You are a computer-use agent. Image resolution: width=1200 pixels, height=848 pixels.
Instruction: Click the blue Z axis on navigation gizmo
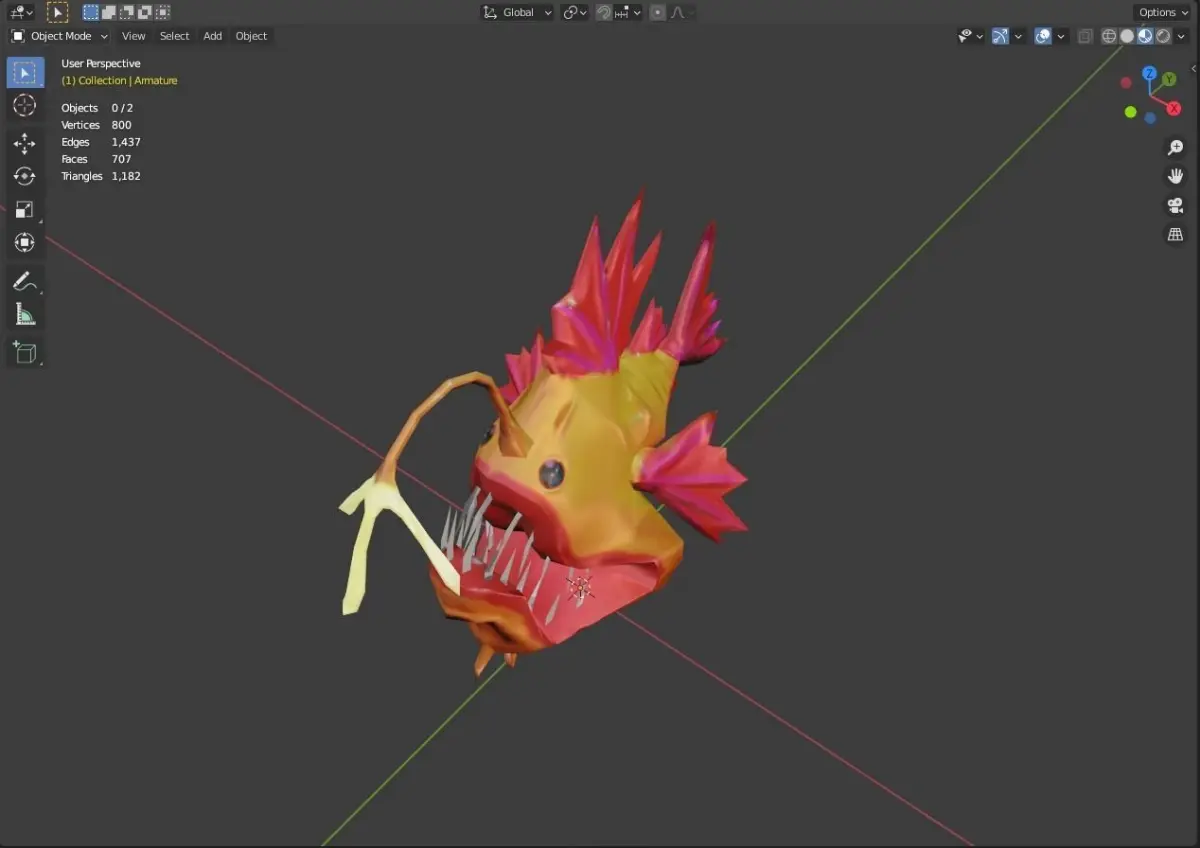click(1149, 74)
